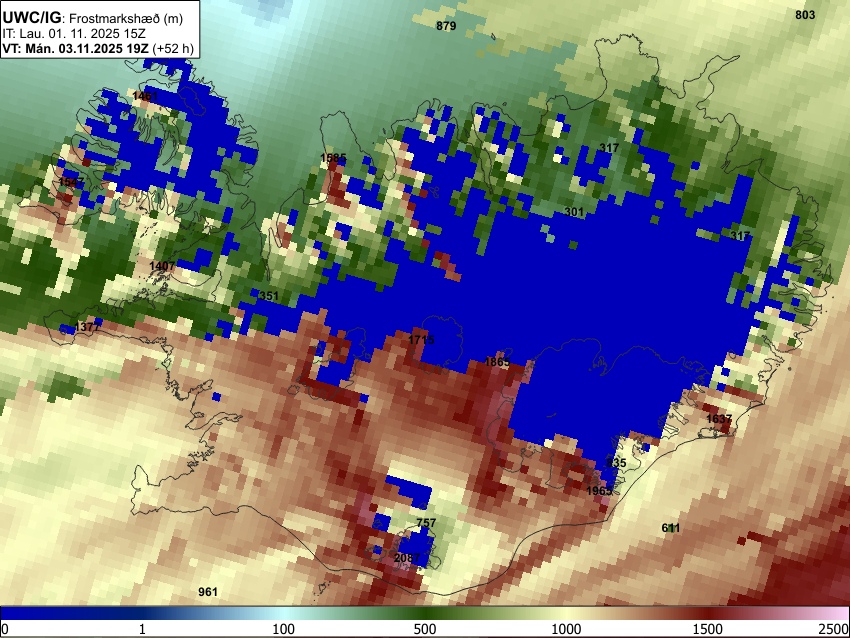This screenshot has height=638, width=850.
Task: Click the 'VT: Mán. 03.11.2025 19Z' line
Action: point(75,48)
